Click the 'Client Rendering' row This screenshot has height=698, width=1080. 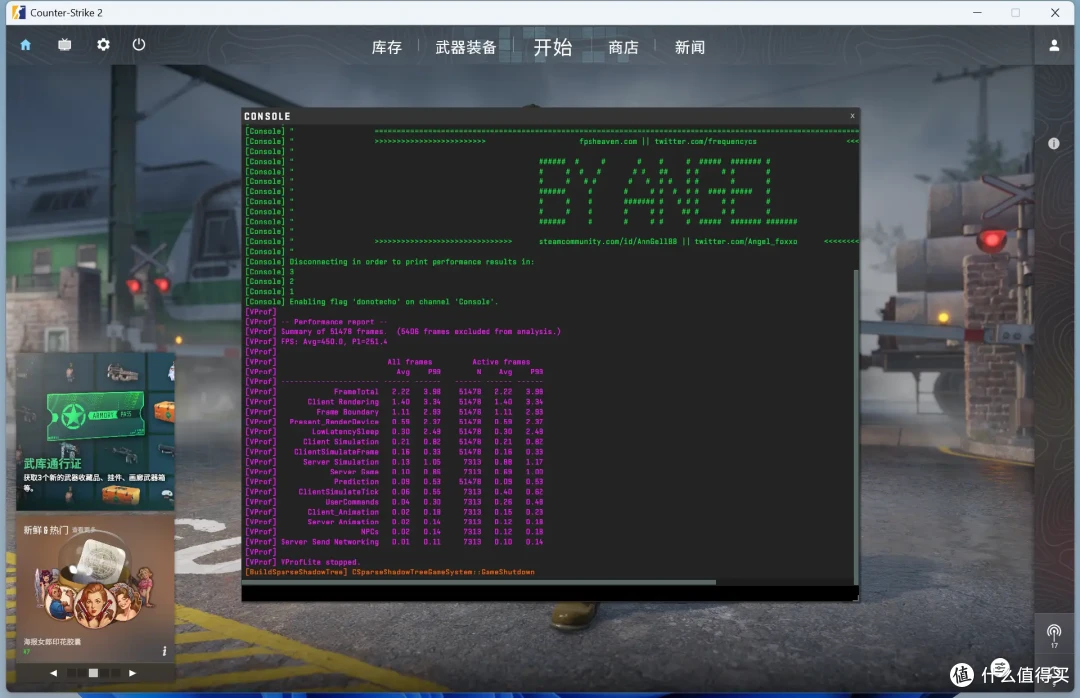(395, 402)
